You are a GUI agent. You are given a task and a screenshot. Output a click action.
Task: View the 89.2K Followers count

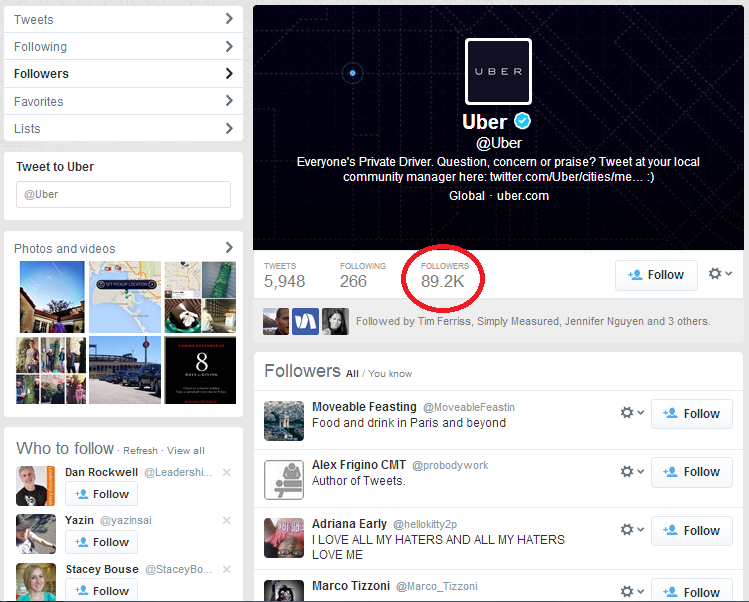444,276
